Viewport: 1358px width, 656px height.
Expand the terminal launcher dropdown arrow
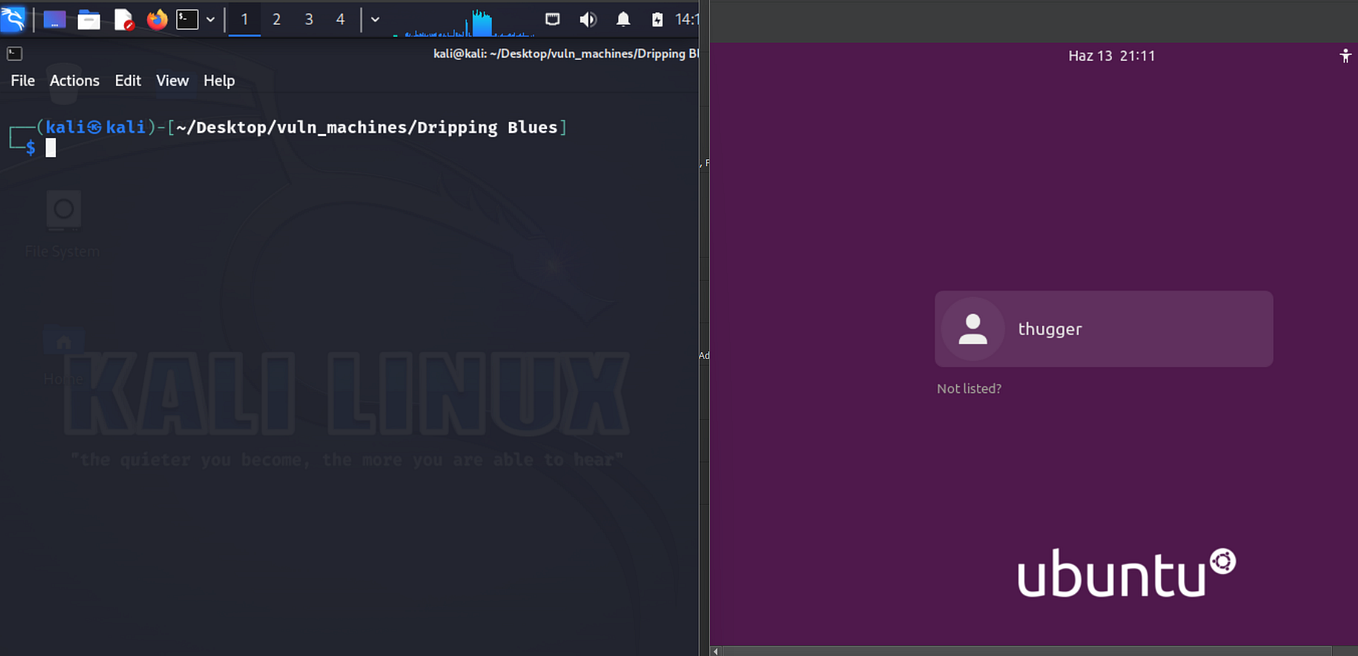(x=211, y=19)
